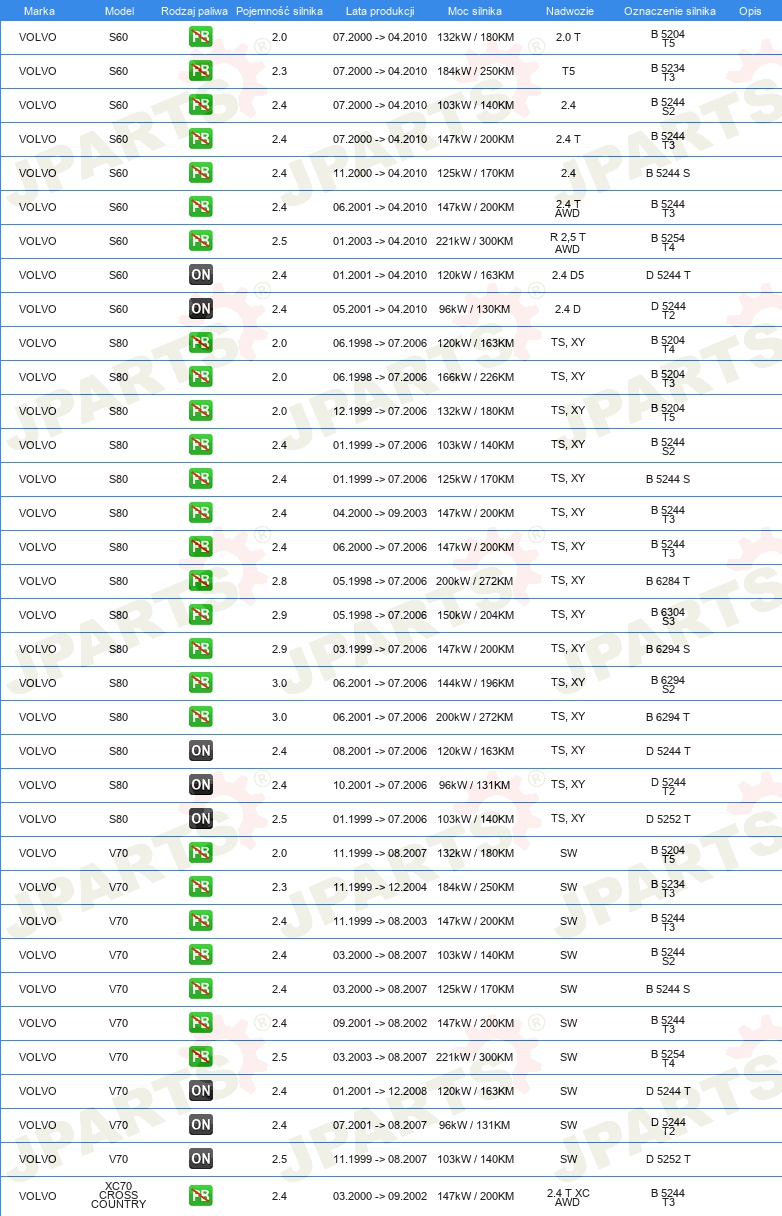This screenshot has width=782, height=1216.
Task: Select engine code B 6284 T
Action: point(668,581)
